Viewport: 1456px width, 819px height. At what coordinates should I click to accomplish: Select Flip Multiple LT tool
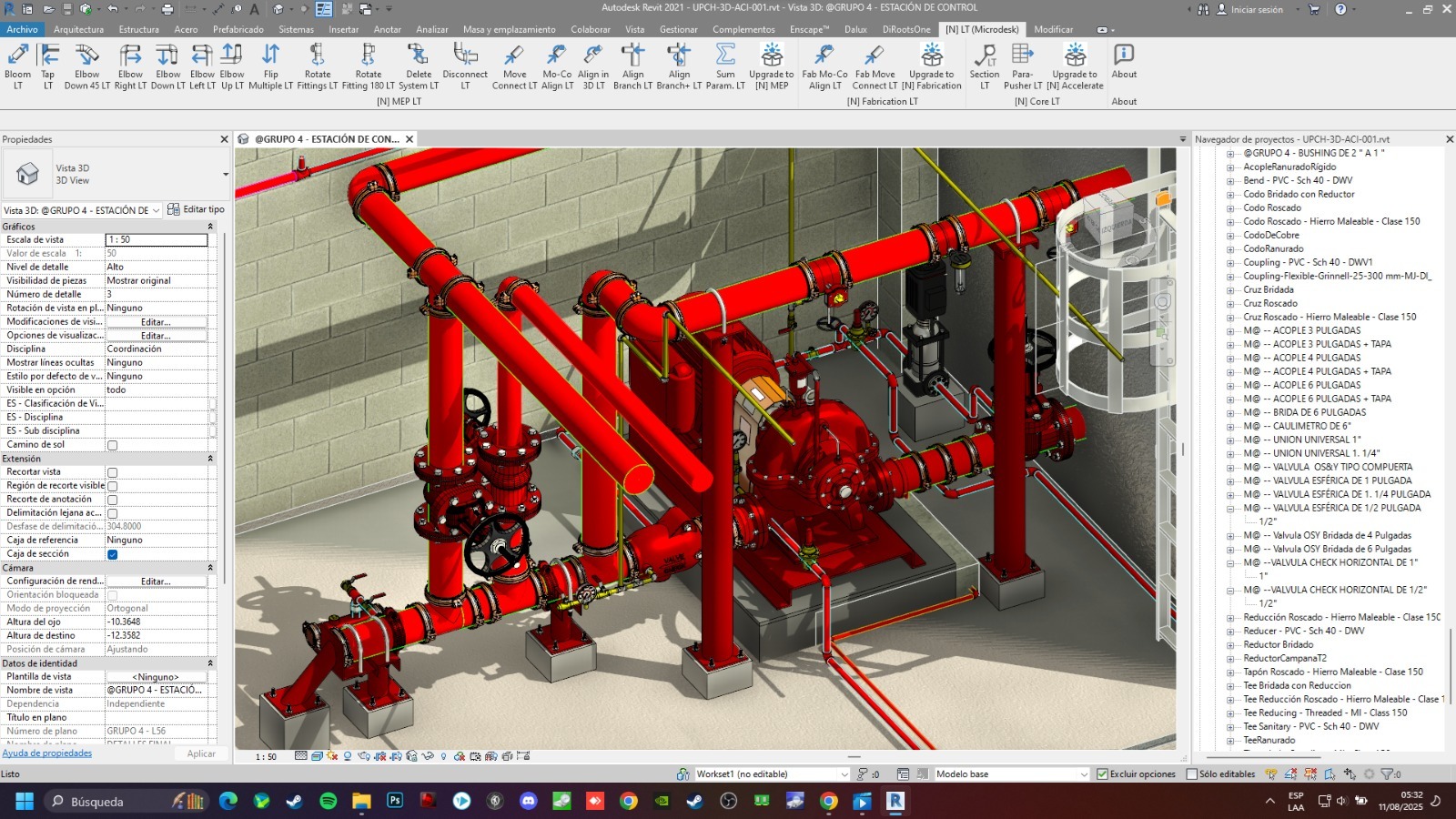[x=271, y=66]
